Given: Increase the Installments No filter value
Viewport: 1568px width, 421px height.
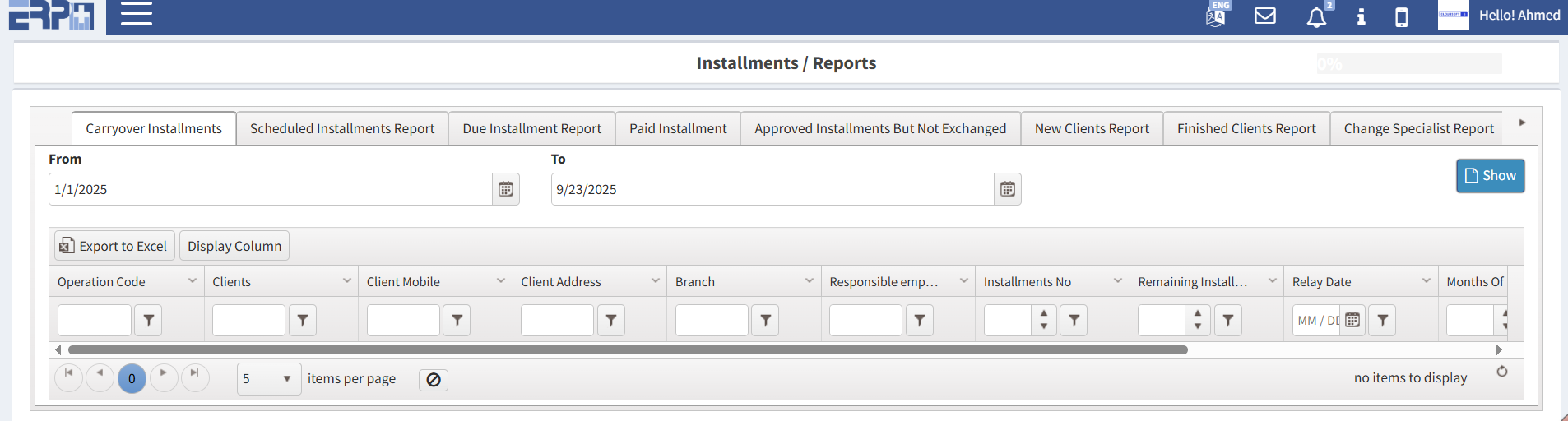Looking at the screenshot, I should pyautogui.click(x=1044, y=313).
